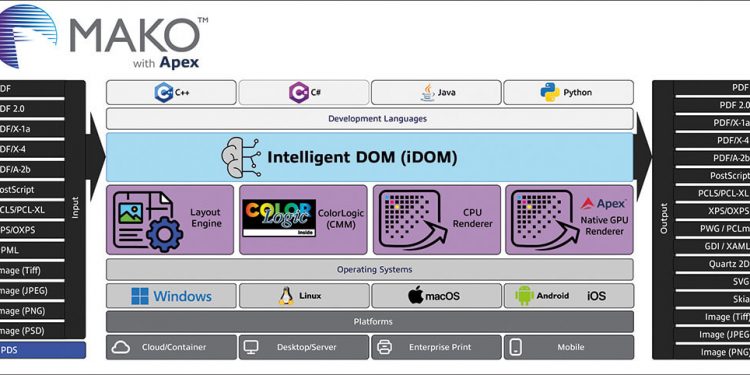Click the Apple logo beside macOS
Viewport: 750px width, 375px height.
(x=415, y=295)
